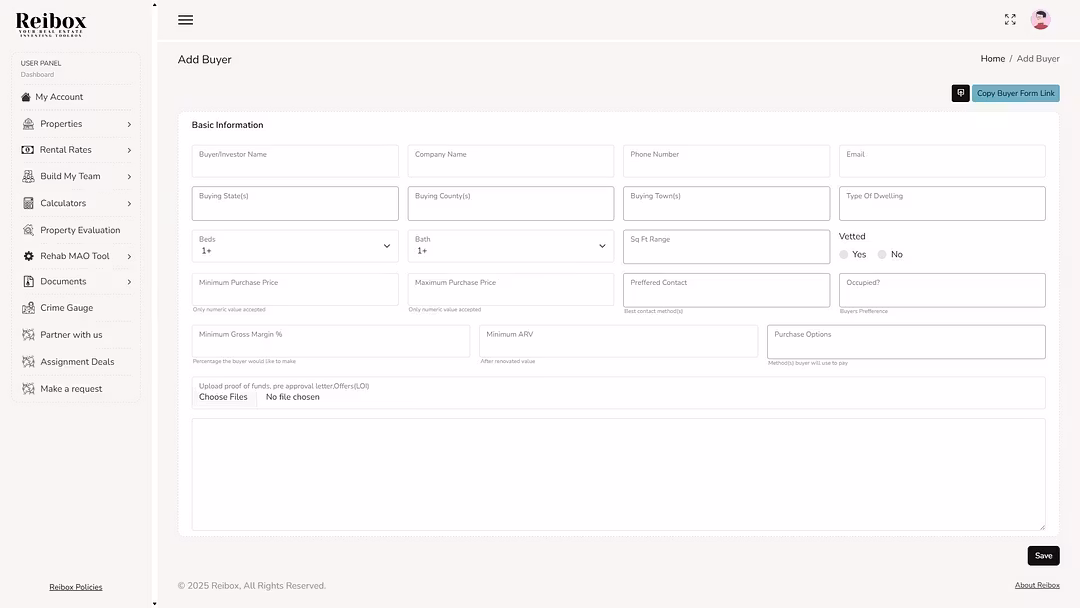Click the My Account home icon

(x=26, y=97)
